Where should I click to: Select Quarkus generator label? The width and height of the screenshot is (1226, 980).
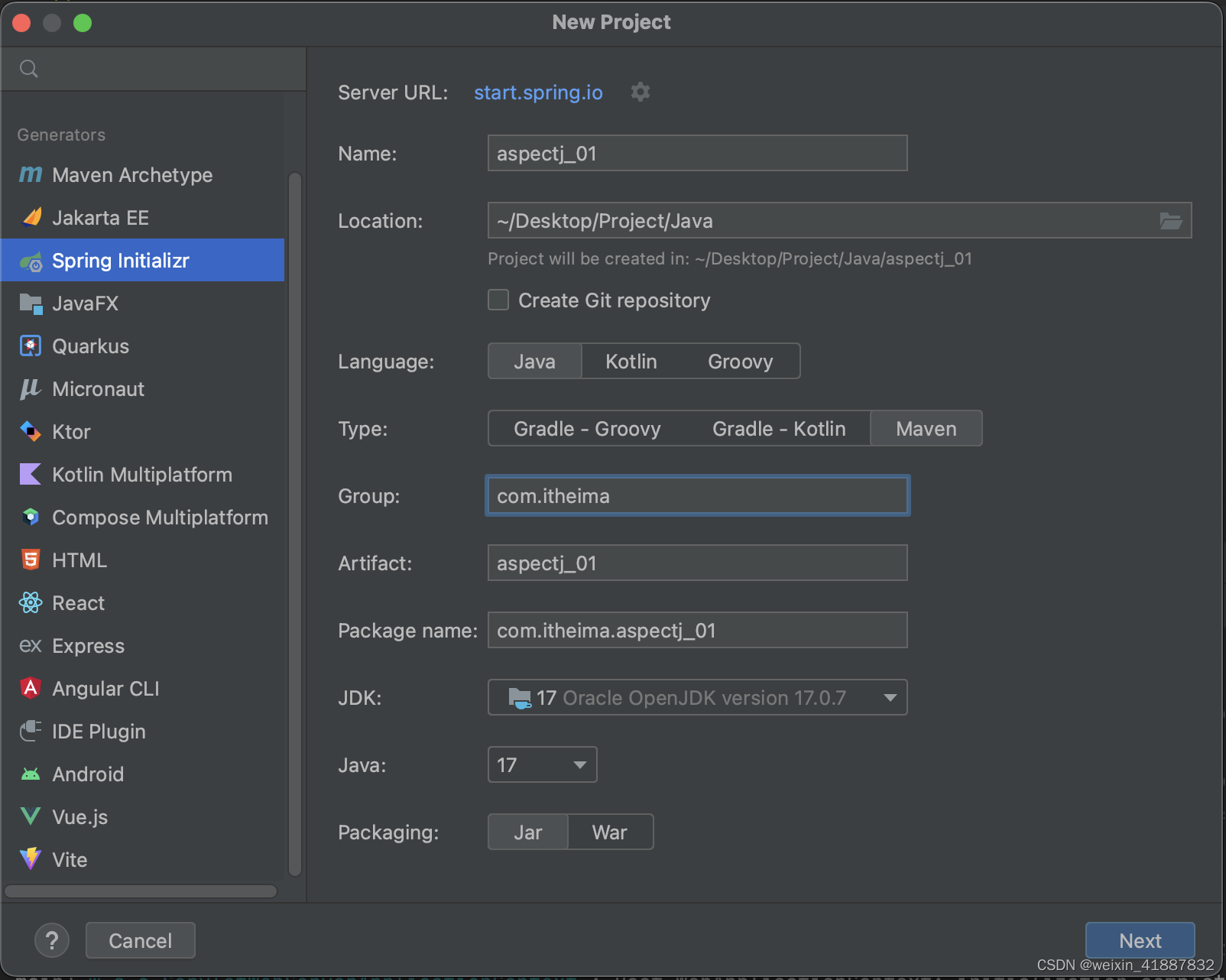(91, 346)
